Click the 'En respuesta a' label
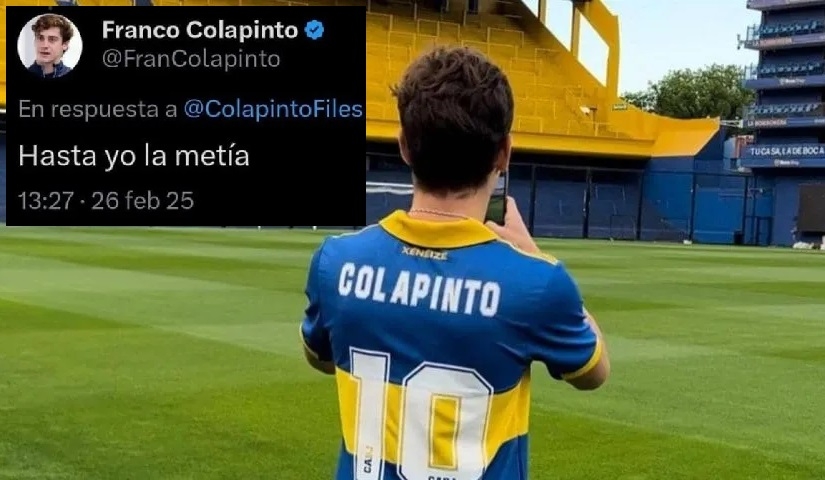Screen dimensions: 825x480 (x=98, y=109)
